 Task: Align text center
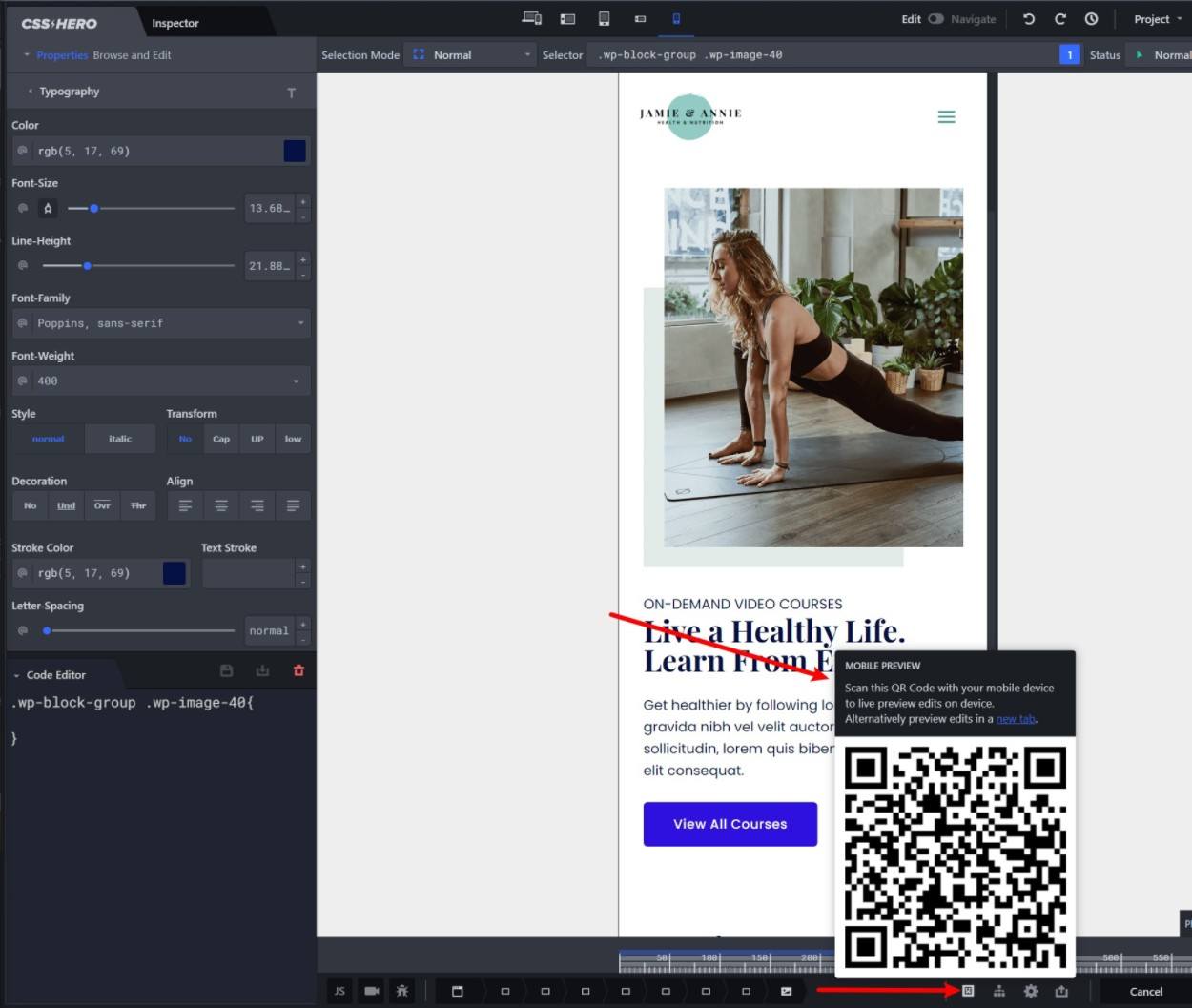(x=221, y=505)
